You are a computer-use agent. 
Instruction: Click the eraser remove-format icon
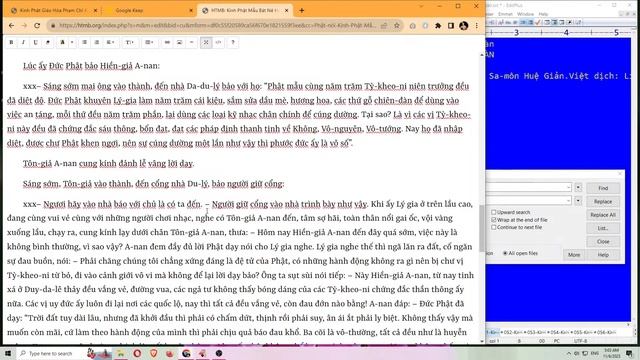point(48,42)
